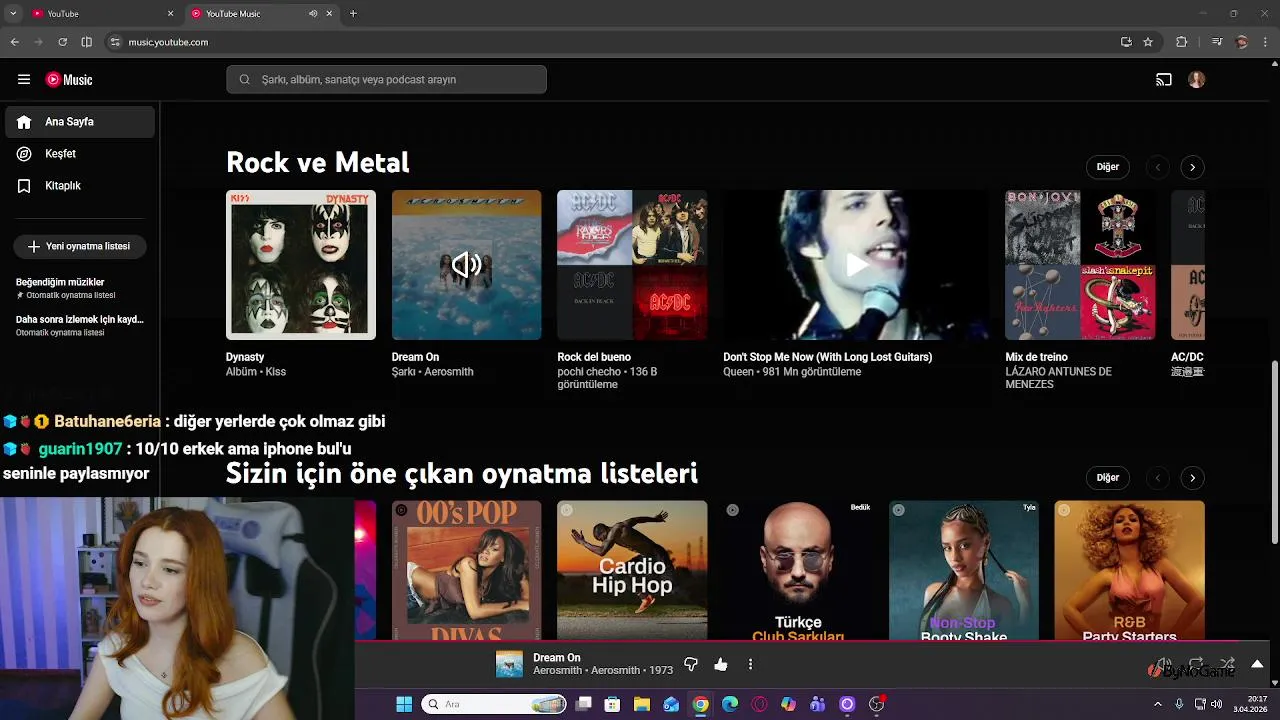Reload the browser page
Viewport: 1280px width, 720px height.
click(62, 42)
